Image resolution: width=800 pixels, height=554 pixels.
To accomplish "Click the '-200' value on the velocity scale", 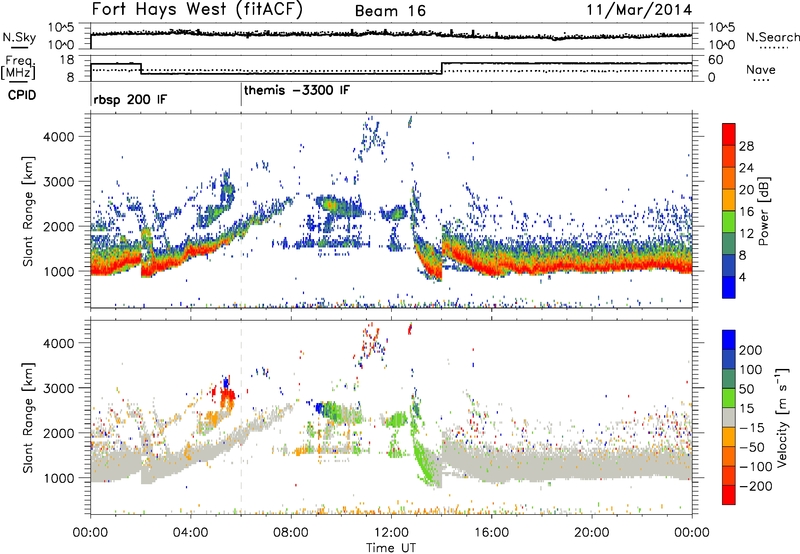I will (x=755, y=486).
